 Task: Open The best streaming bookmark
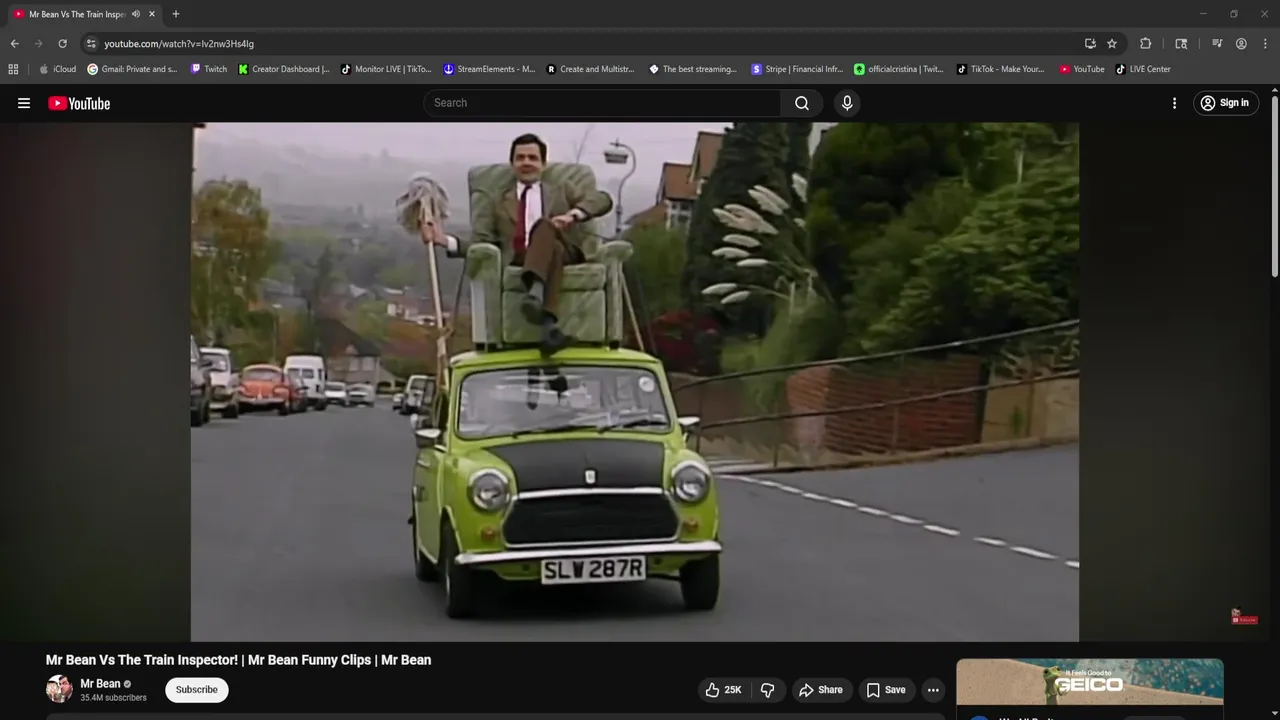[693, 69]
